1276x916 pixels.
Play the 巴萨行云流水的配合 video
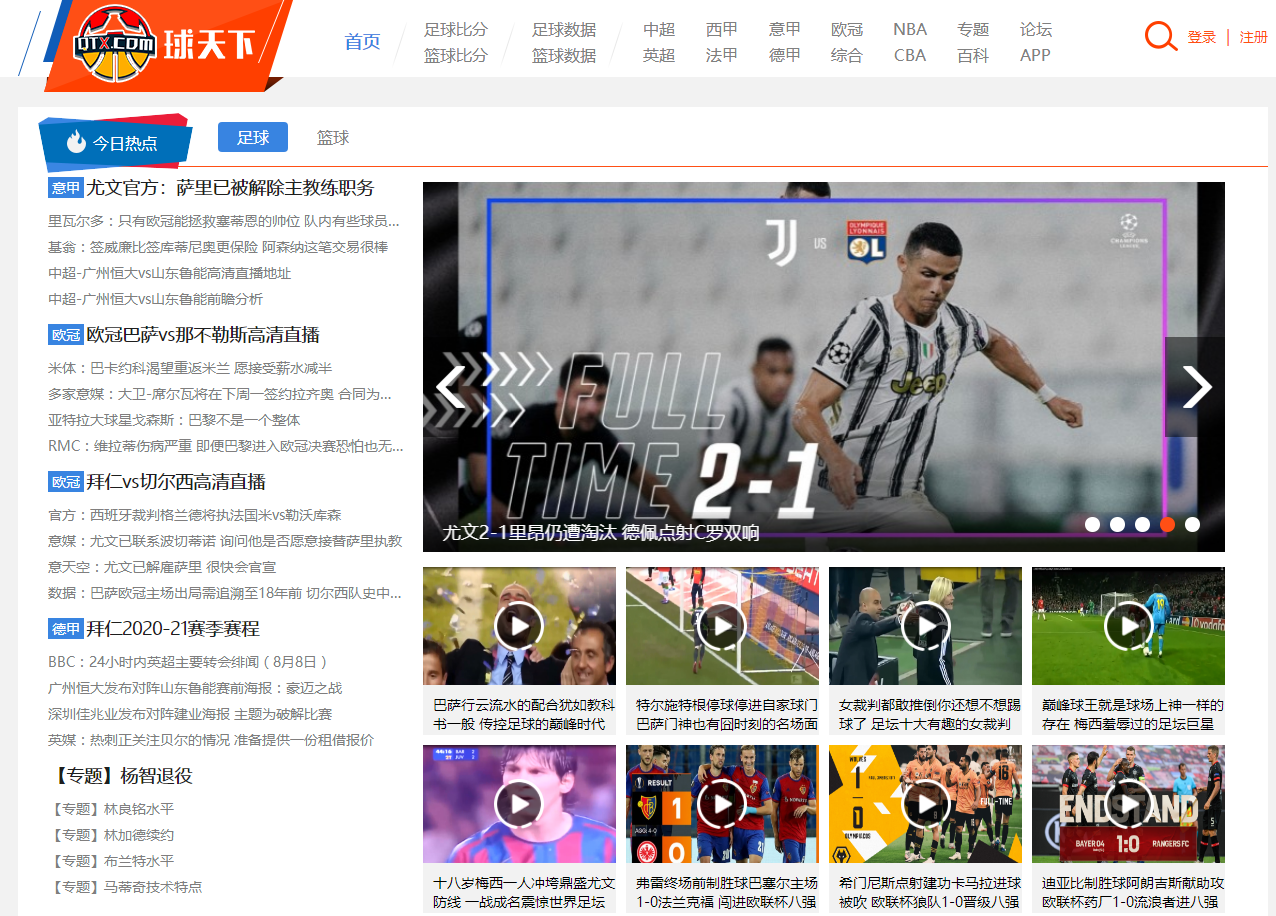coord(518,626)
